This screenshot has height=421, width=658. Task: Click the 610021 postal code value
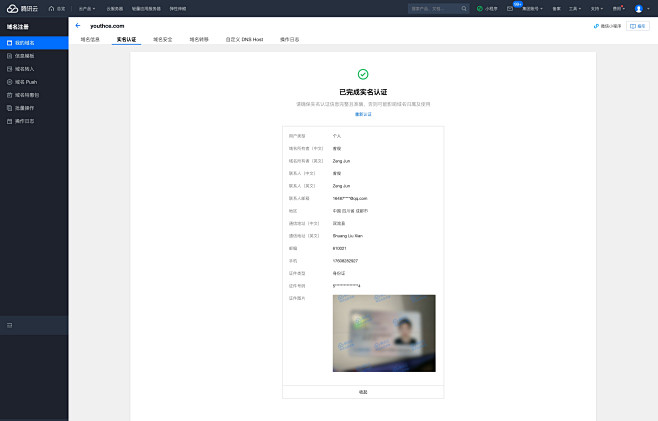[339, 248]
